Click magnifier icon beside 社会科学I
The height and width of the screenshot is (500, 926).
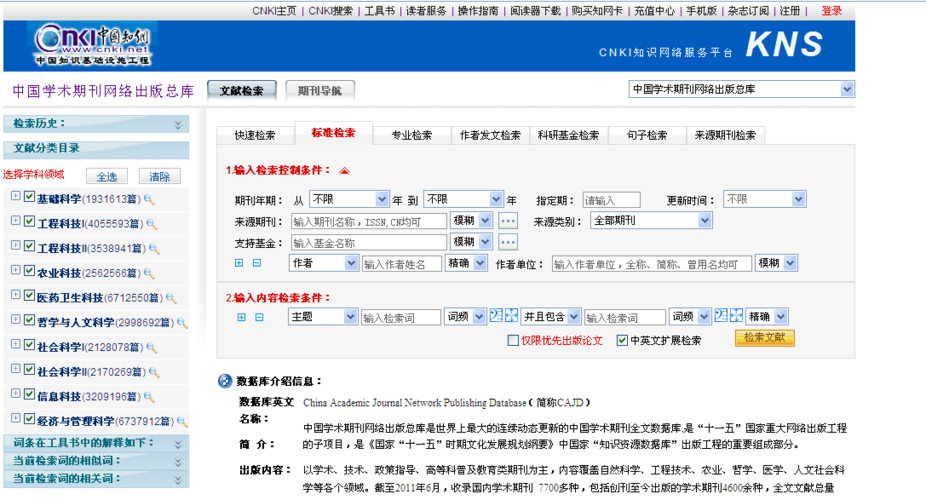[x=152, y=348]
